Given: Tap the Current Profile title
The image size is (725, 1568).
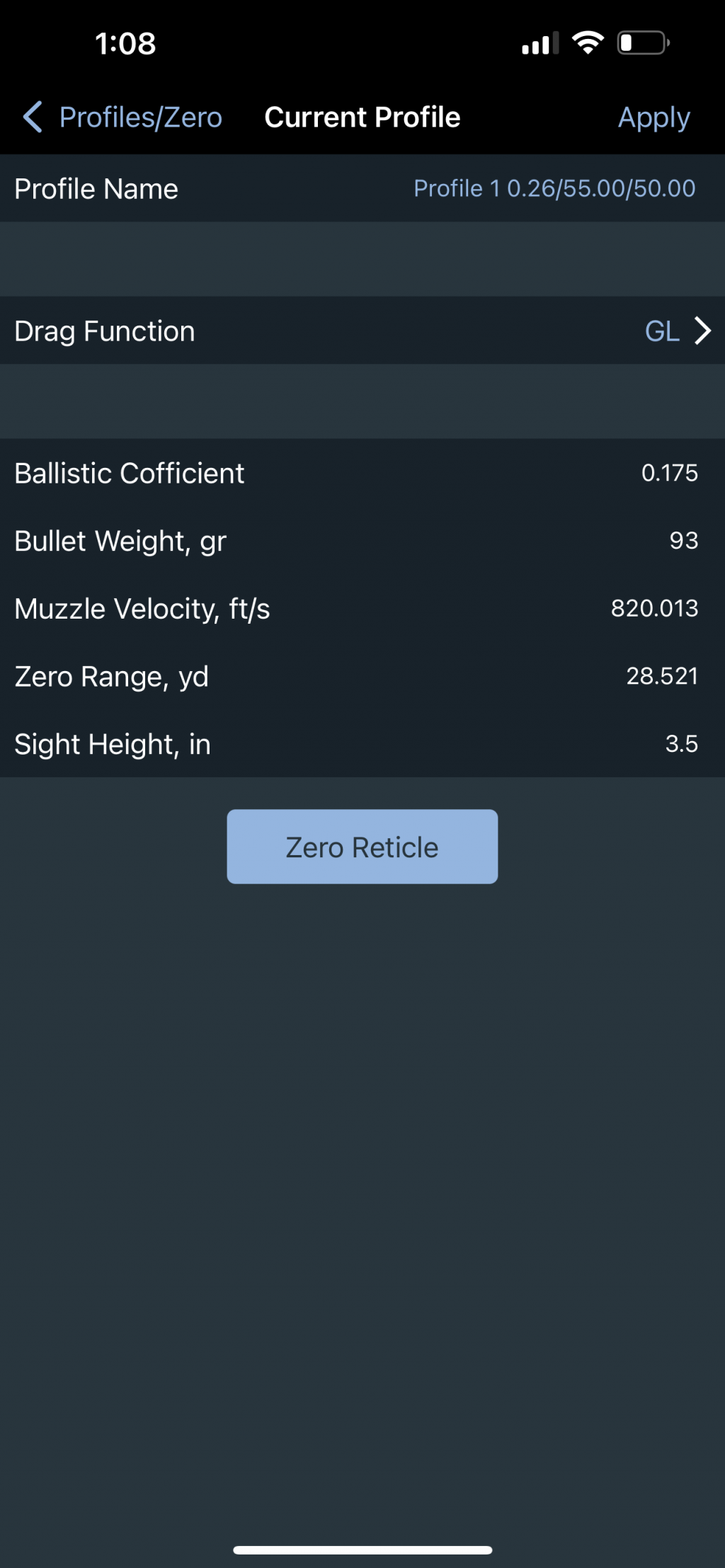Looking at the screenshot, I should tap(362, 117).
